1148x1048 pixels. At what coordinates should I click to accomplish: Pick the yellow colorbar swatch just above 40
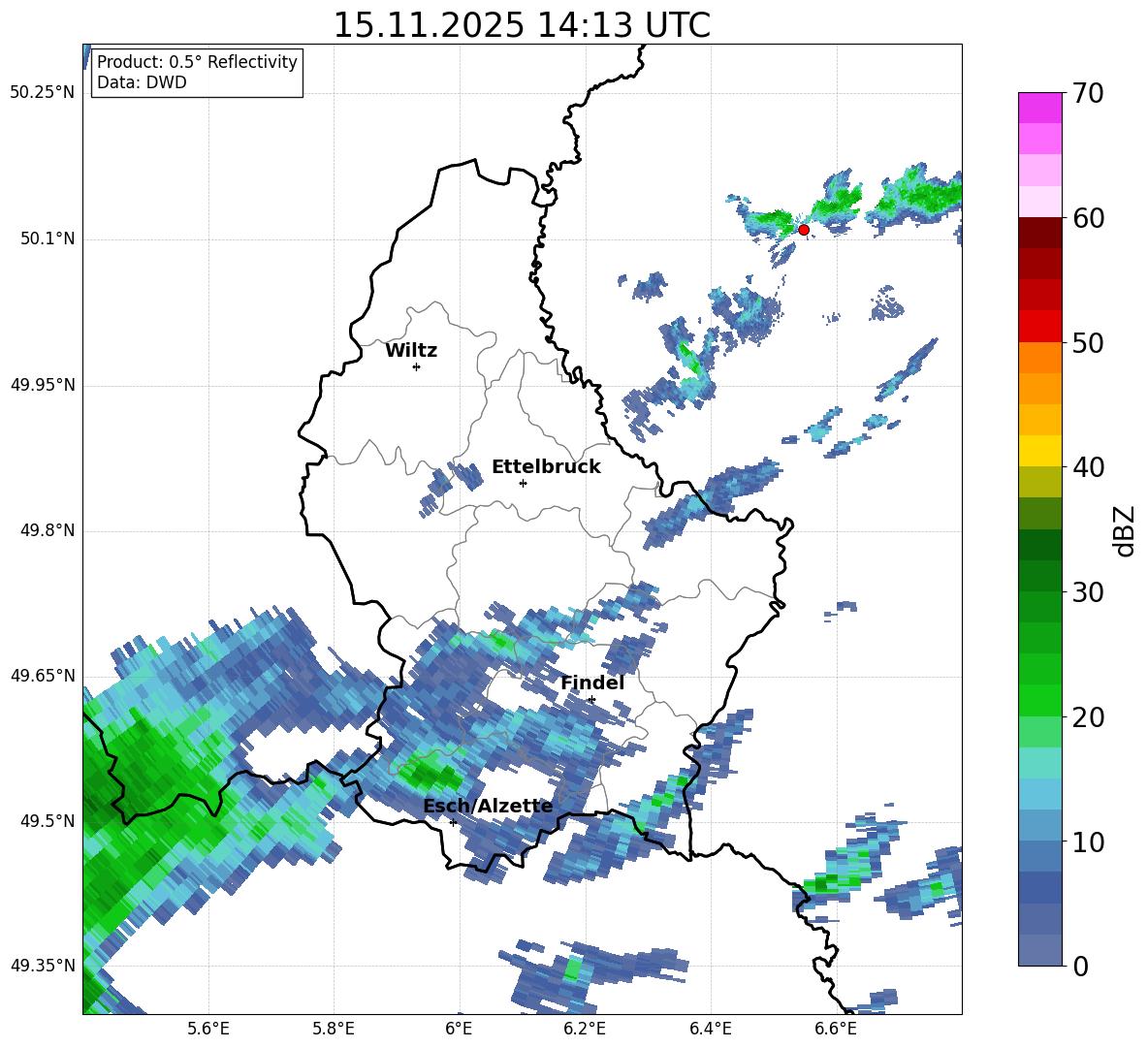coord(1039,451)
